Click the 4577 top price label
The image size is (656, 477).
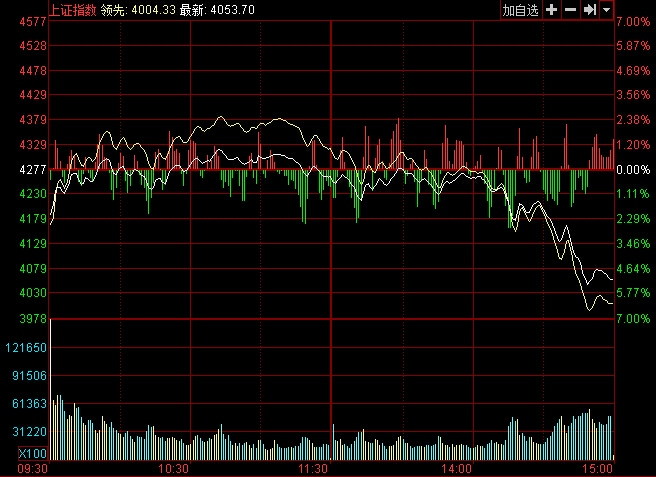(x=33, y=21)
